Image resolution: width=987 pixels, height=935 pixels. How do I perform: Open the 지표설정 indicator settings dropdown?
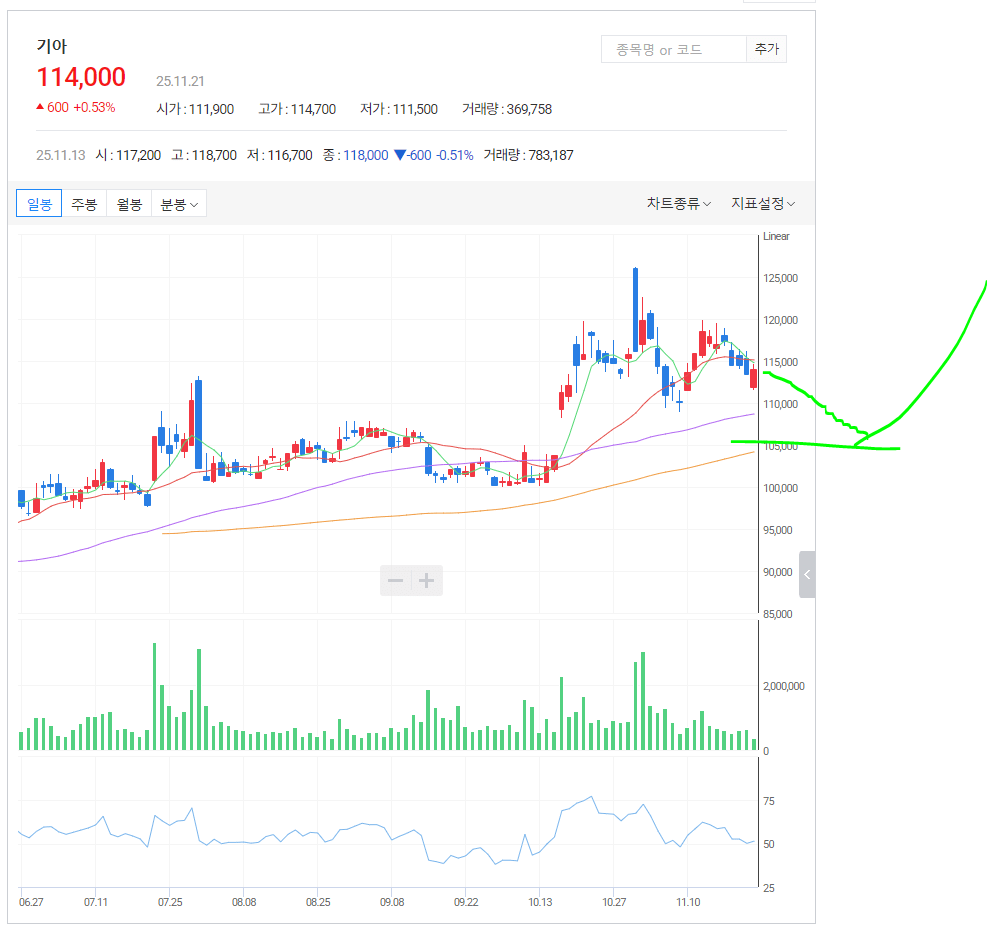click(x=763, y=203)
